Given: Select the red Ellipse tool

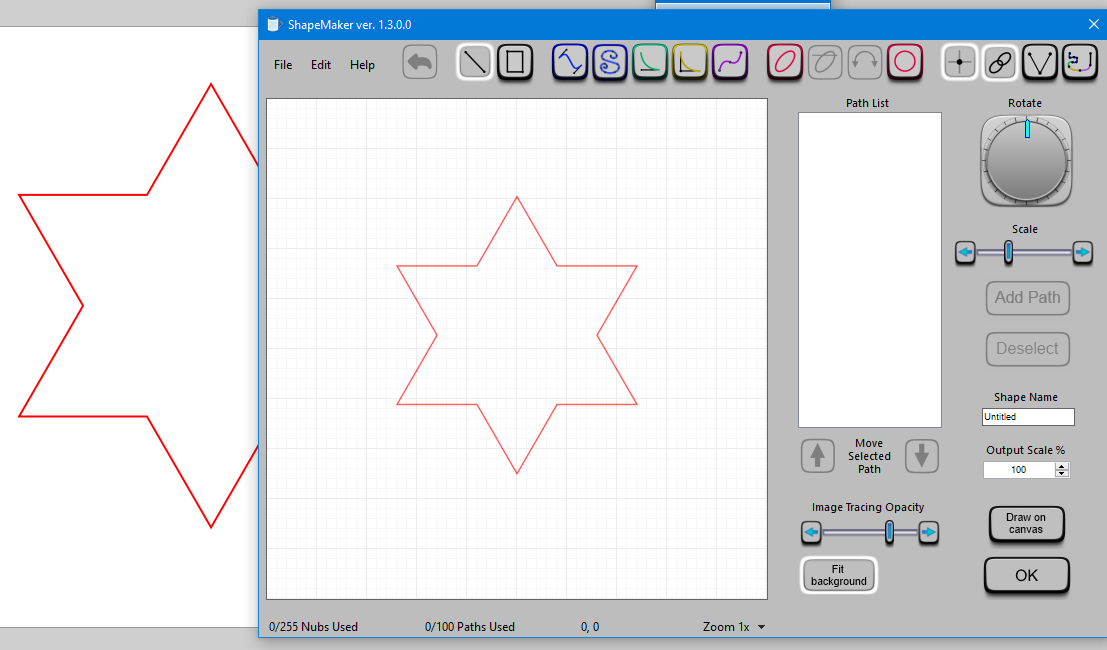Looking at the screenshot, I should click(784, 62).
